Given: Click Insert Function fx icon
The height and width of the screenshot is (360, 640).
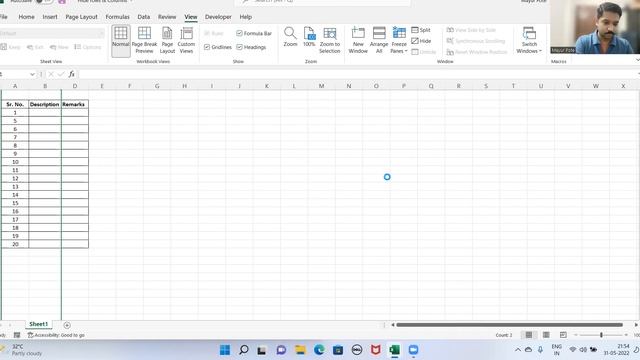Looking at the screenshot, I should (71, 74).
